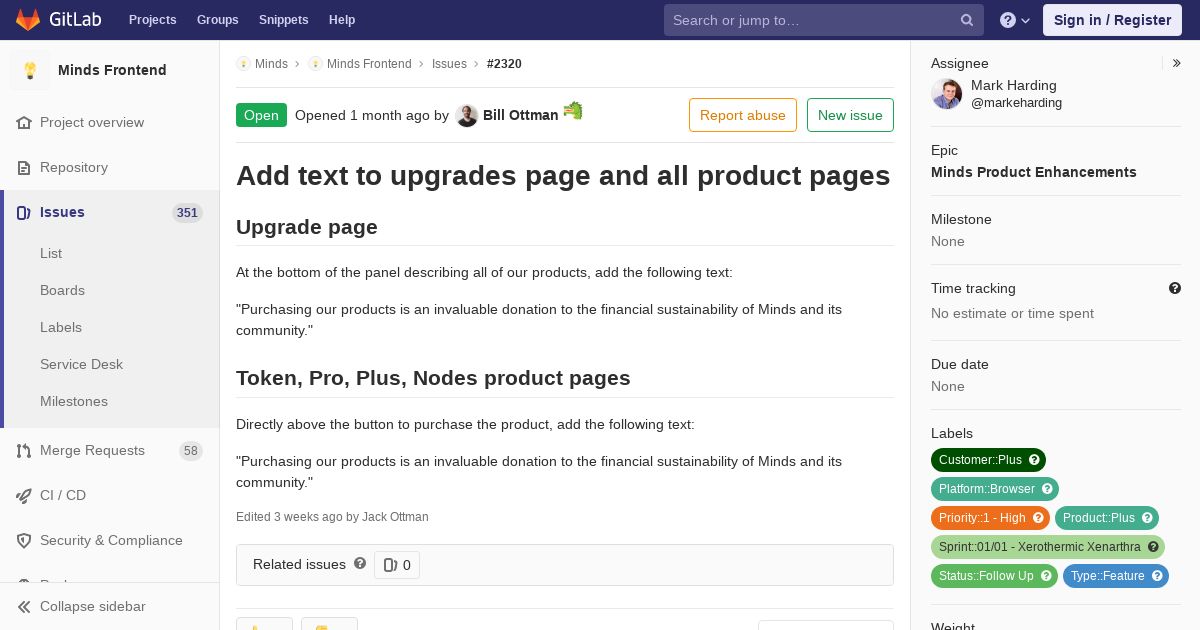Screen dimensions: 1200x630
Task: Open Repository file icon in sidebar
Action: click(25, 167)
